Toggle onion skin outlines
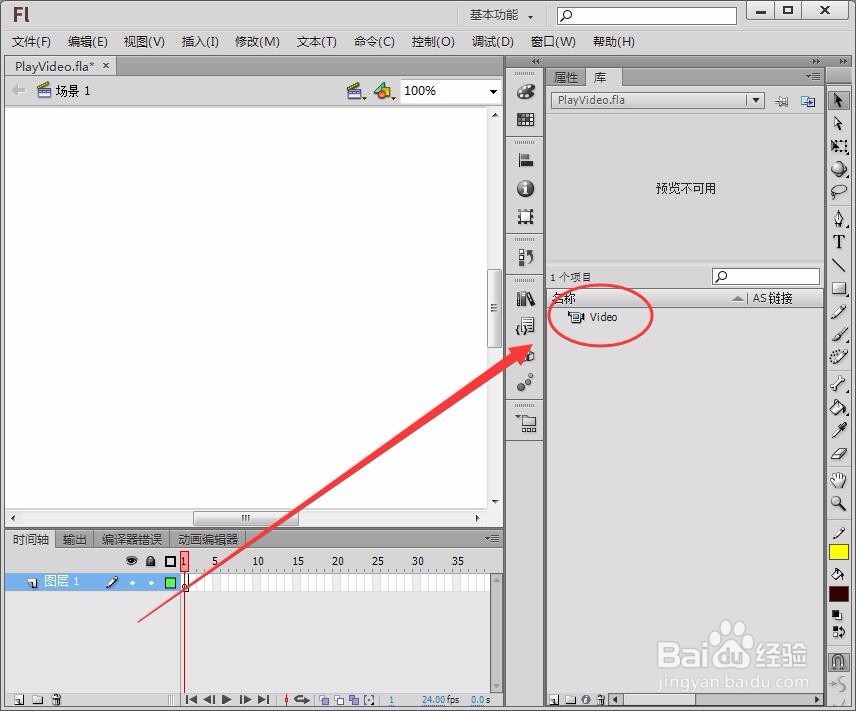 pyautogui.click(x=339, y=700)
